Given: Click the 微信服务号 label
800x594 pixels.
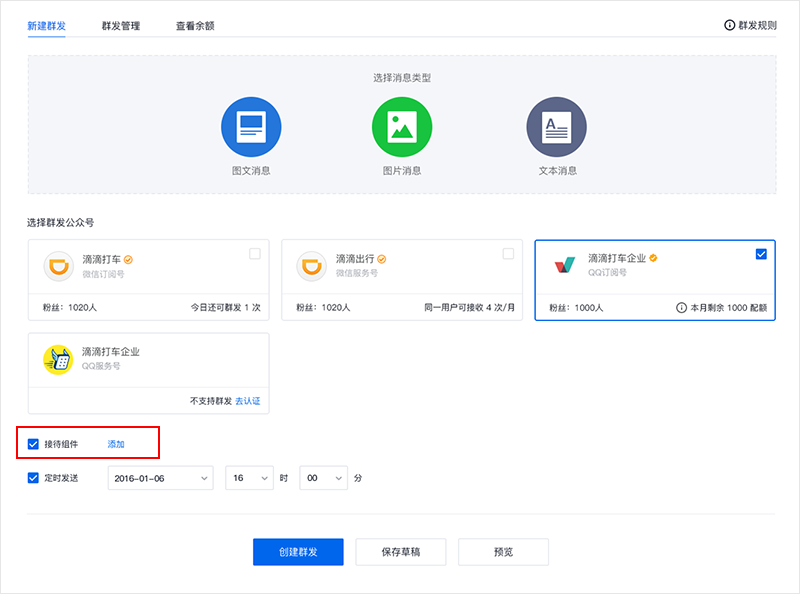Looking at the screenshot, I should [357, 273].
